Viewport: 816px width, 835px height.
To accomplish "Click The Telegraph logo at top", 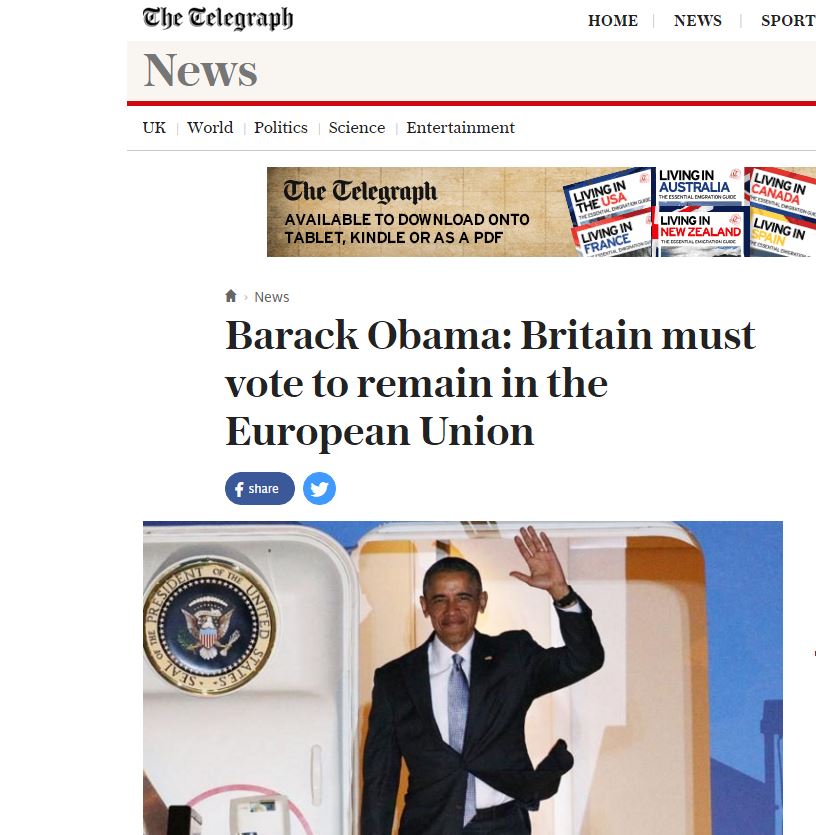I will pyautogui.click(x=218, y=19).
